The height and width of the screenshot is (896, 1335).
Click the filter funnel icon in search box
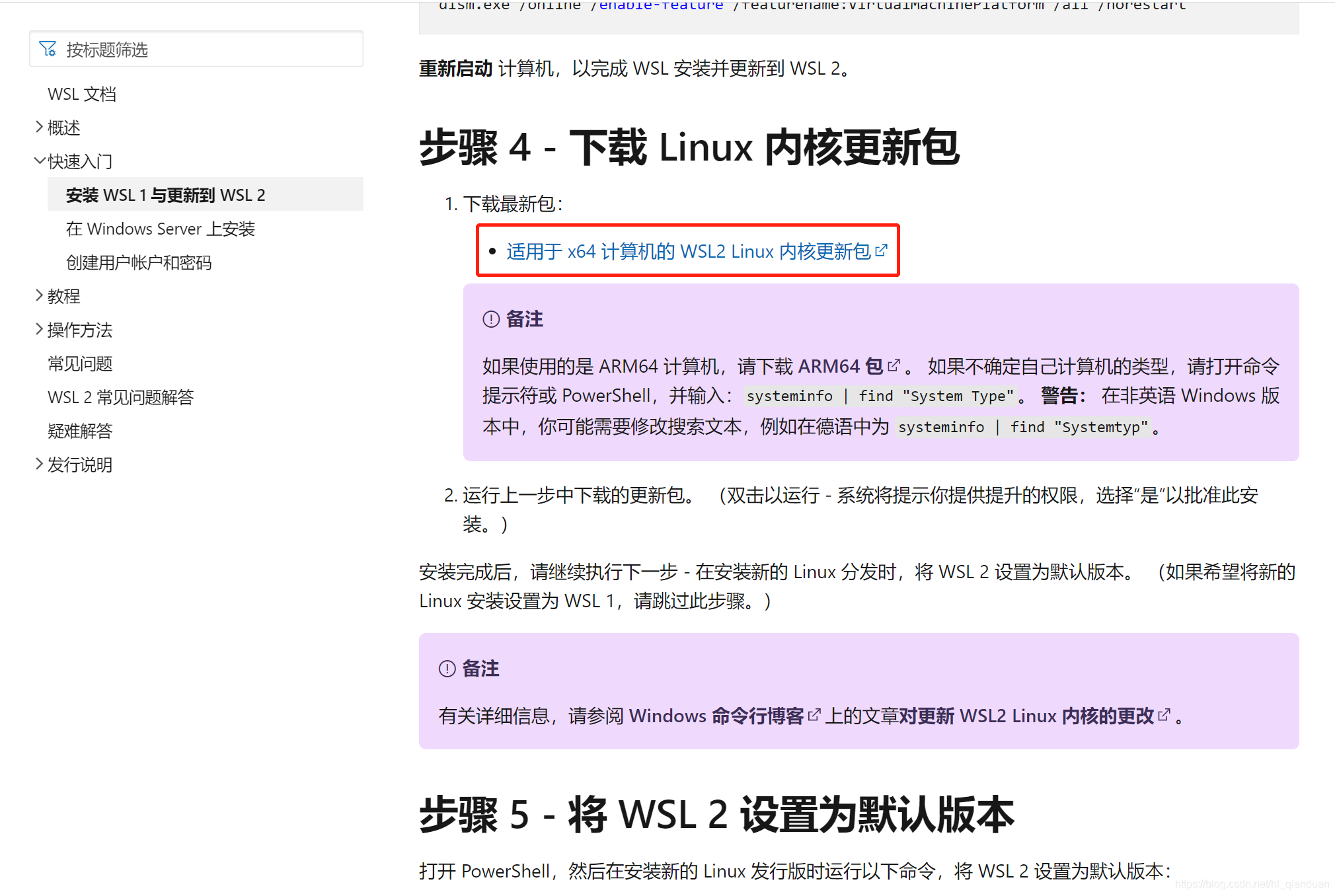coord(48,49)
